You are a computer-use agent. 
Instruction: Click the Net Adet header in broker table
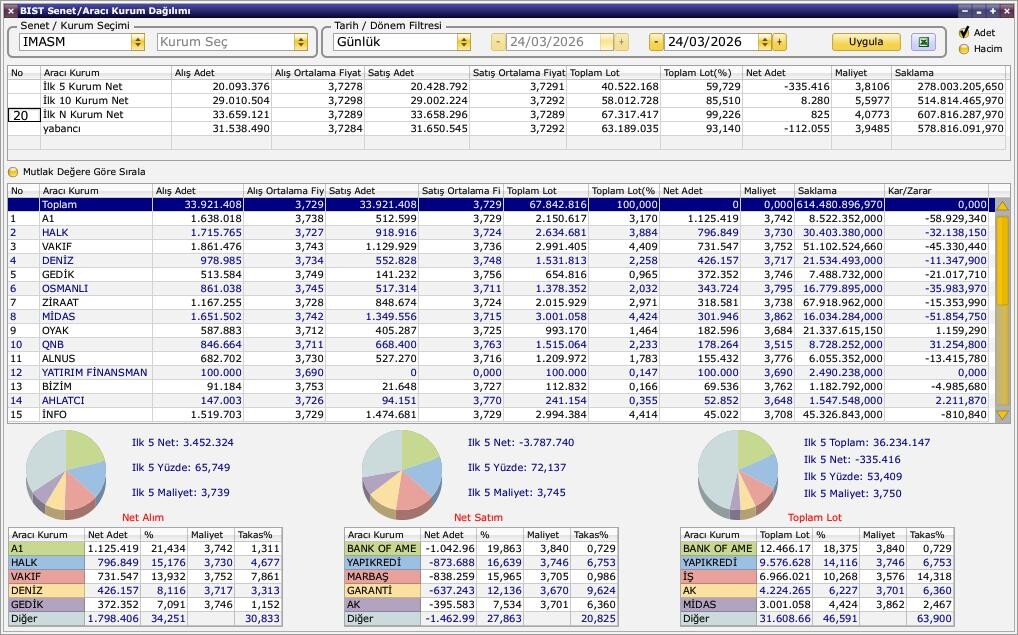tap(699, 191)
